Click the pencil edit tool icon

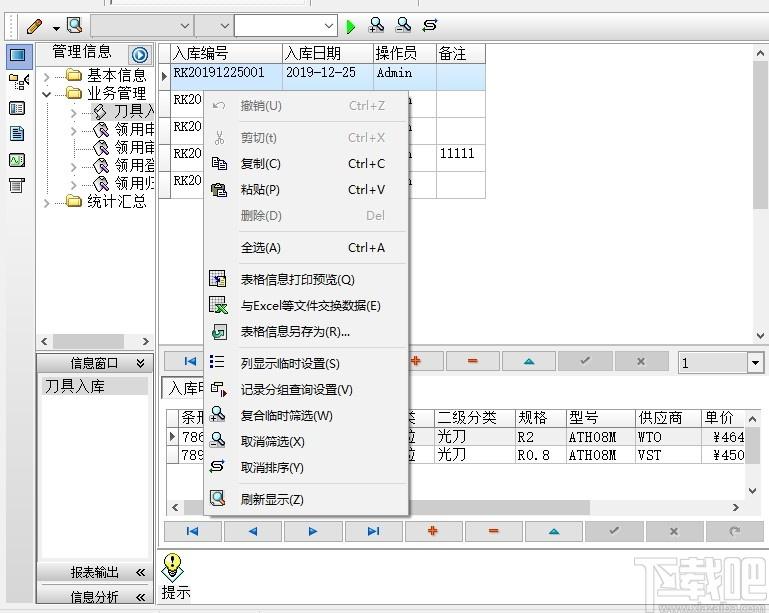[34, 26]
